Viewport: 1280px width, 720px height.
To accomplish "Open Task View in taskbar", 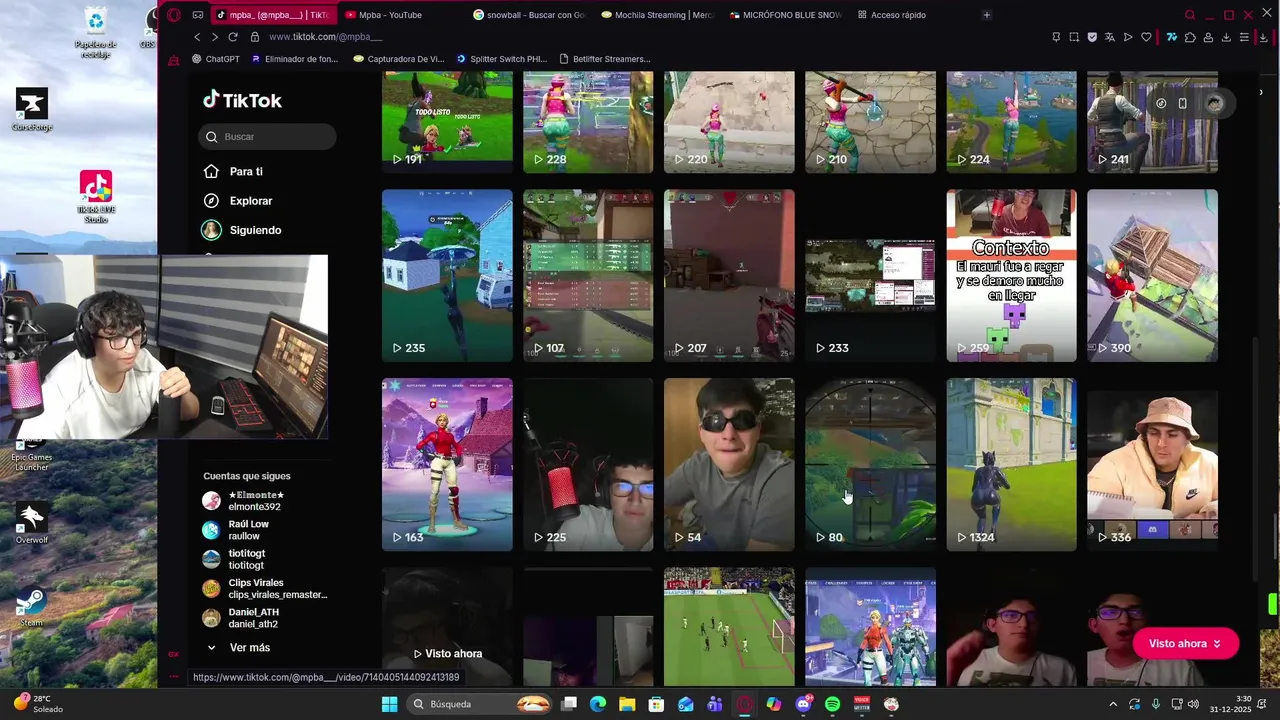I will click(569, 704).
